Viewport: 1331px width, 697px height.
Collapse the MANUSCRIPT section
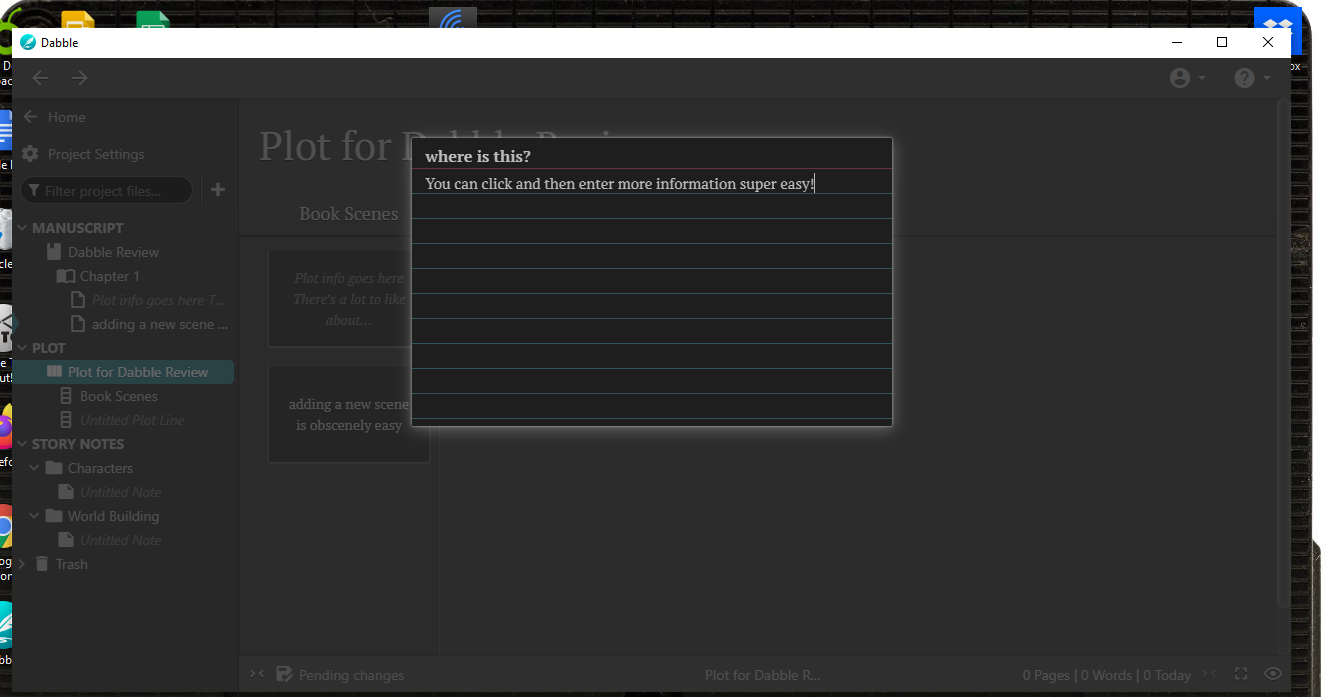tap(23, 228)
